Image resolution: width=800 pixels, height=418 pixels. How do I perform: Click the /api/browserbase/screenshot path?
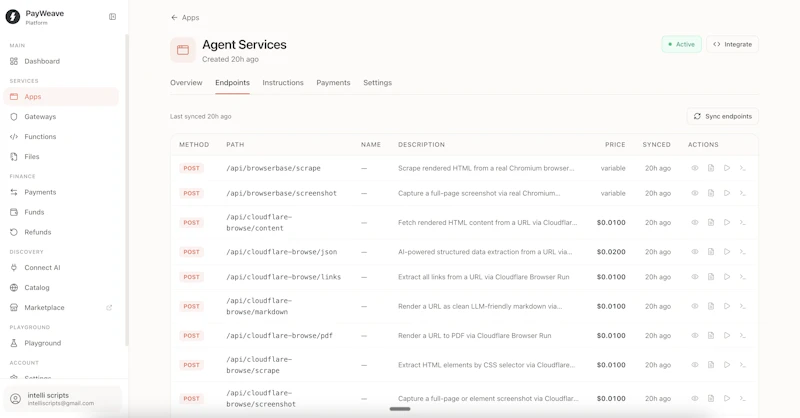[x=282, y=193]
